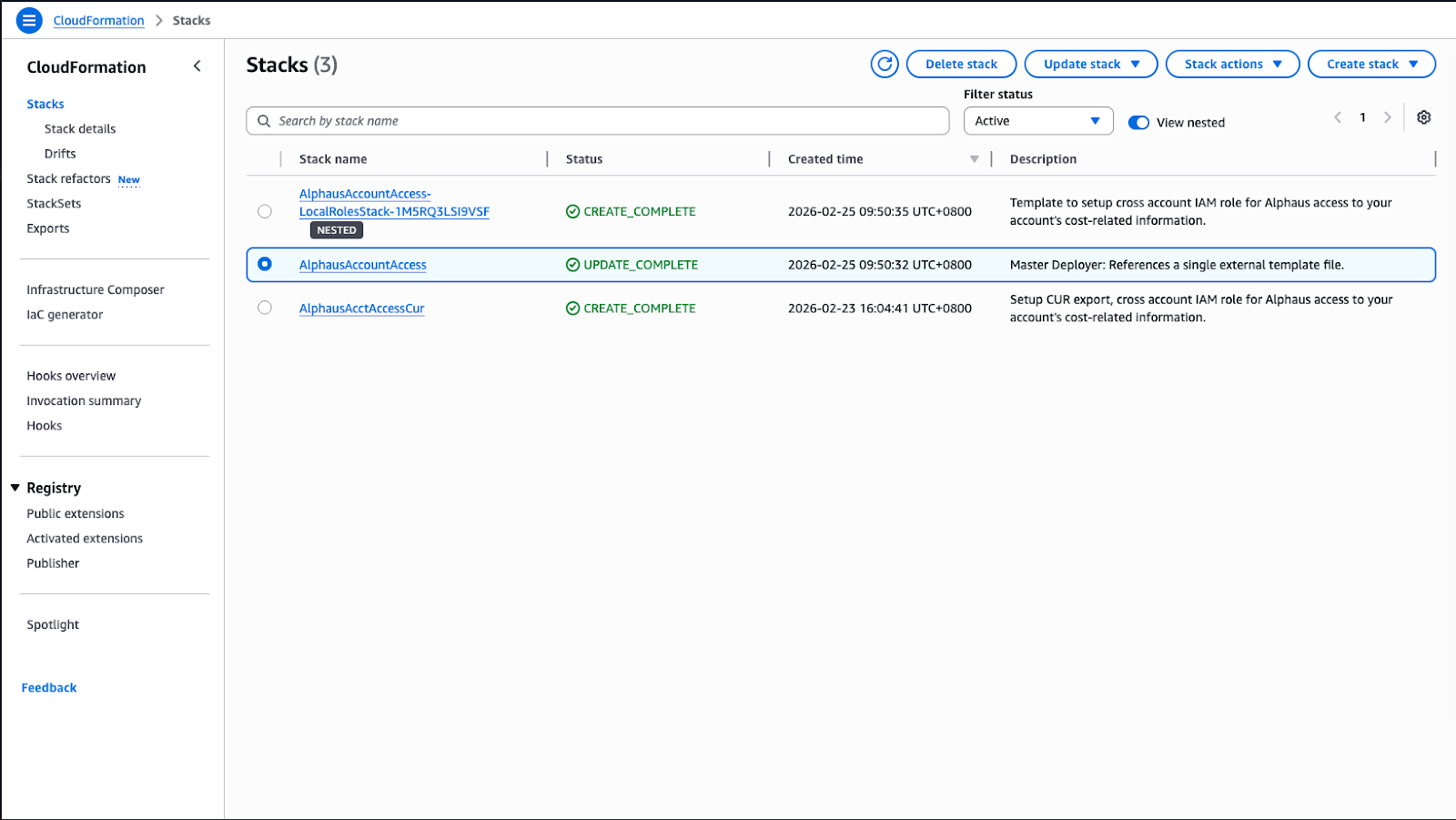
Task: Open the Feedback link
Action: pos(49,688)
